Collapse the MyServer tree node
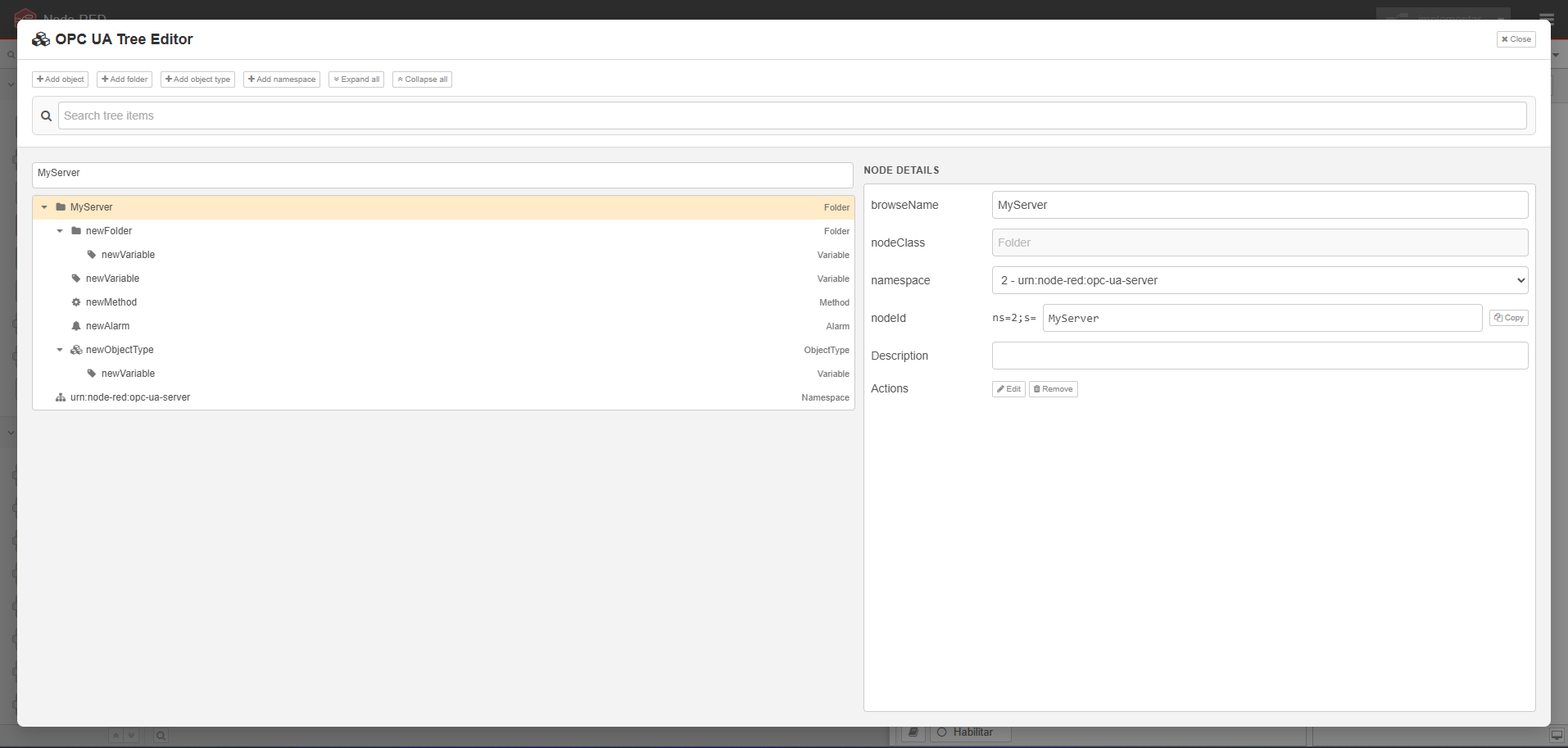Screen dimensions: 1568x748 click(44, 207)
